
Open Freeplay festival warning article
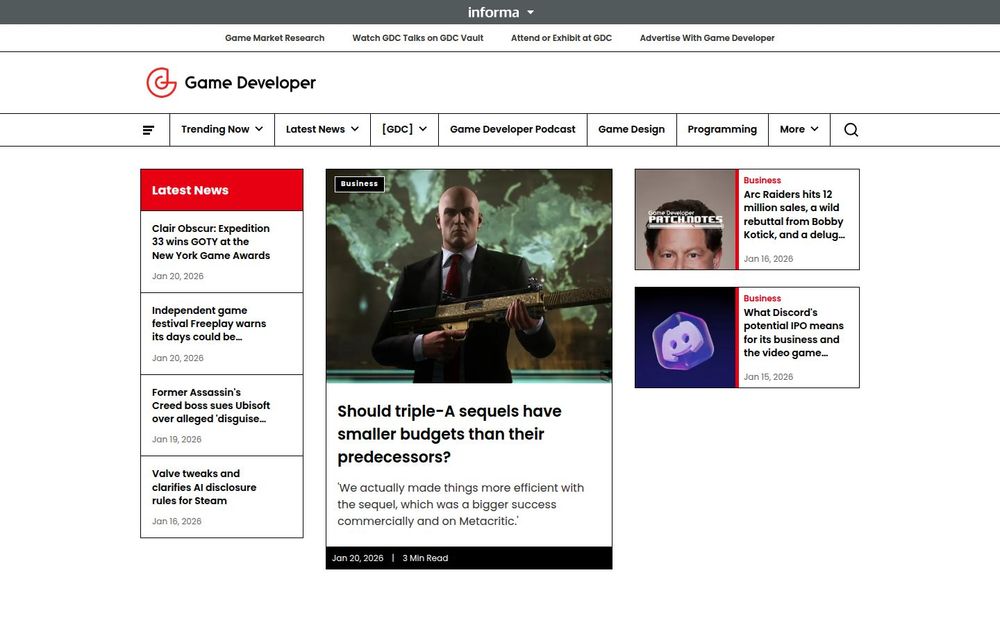209,324
